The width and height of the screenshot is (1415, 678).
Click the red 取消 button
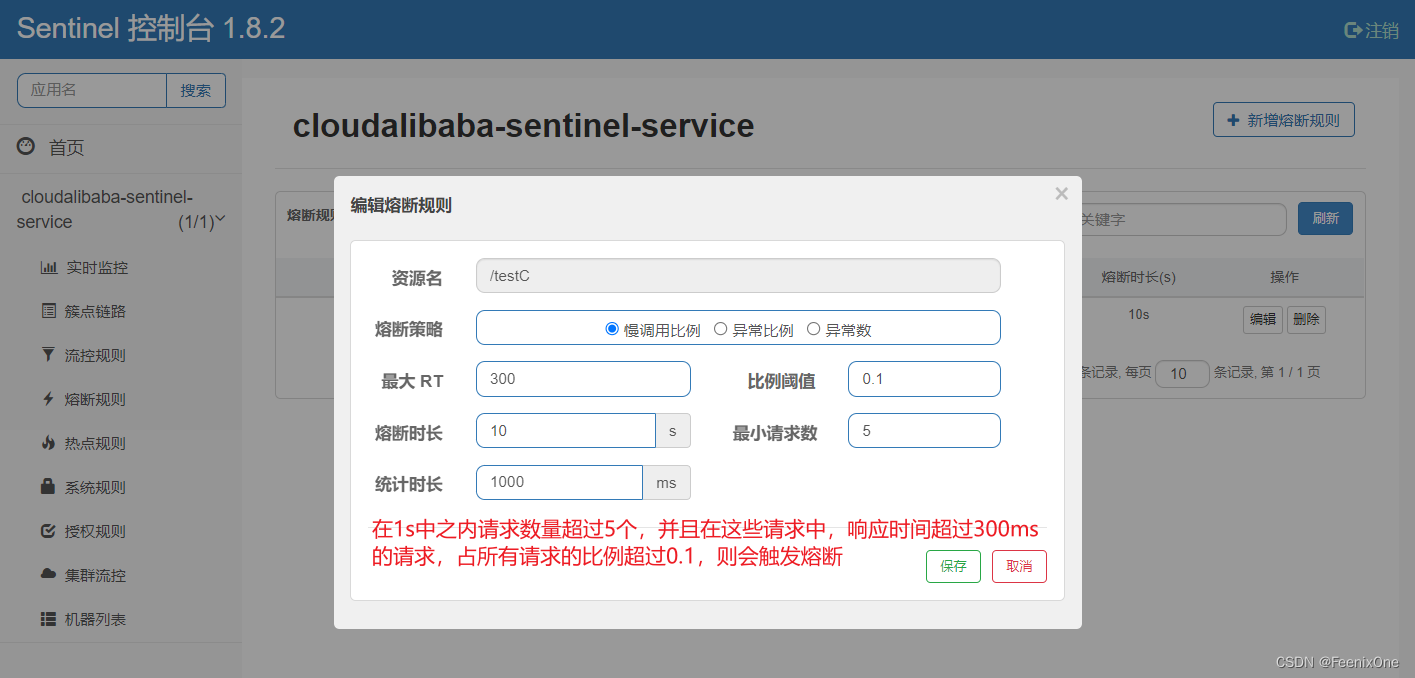pos(1019,566)
